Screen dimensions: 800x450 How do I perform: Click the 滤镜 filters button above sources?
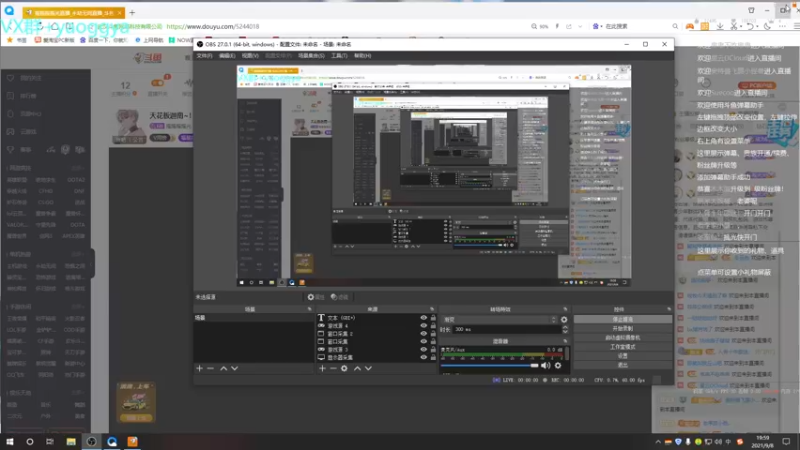click(339, 297)
